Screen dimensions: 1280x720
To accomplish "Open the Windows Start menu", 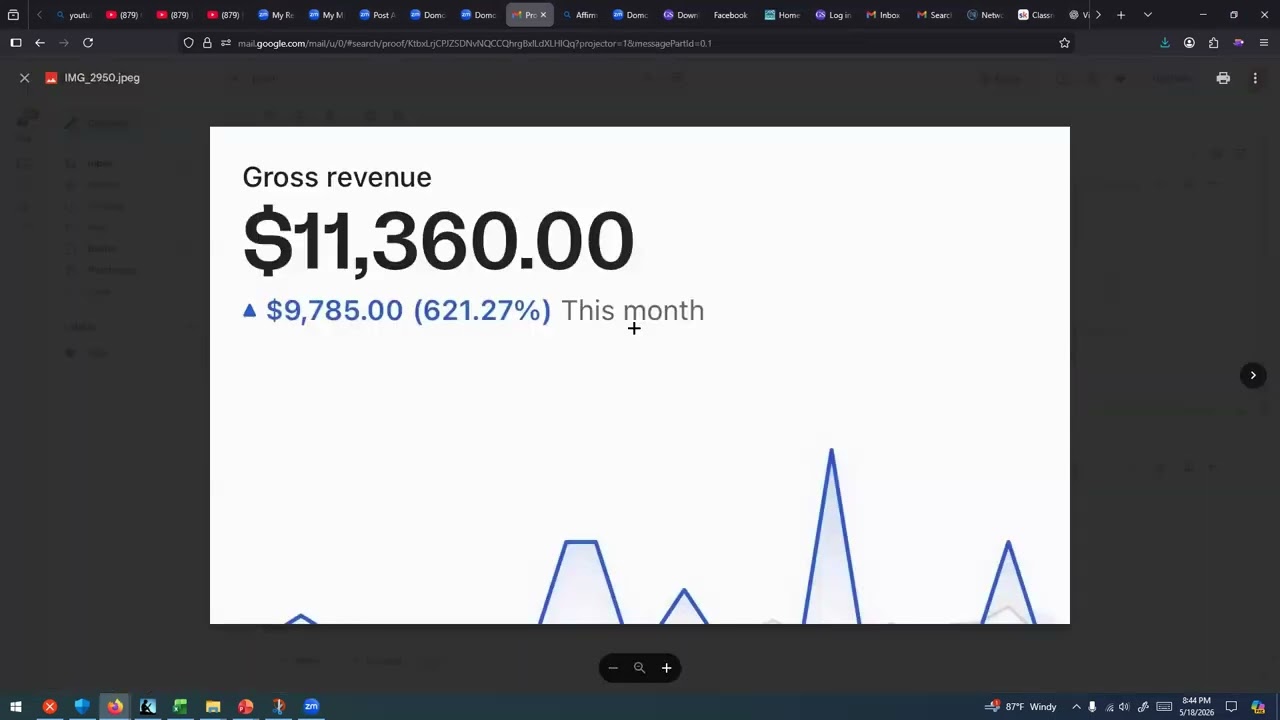I will click(16, 707).
